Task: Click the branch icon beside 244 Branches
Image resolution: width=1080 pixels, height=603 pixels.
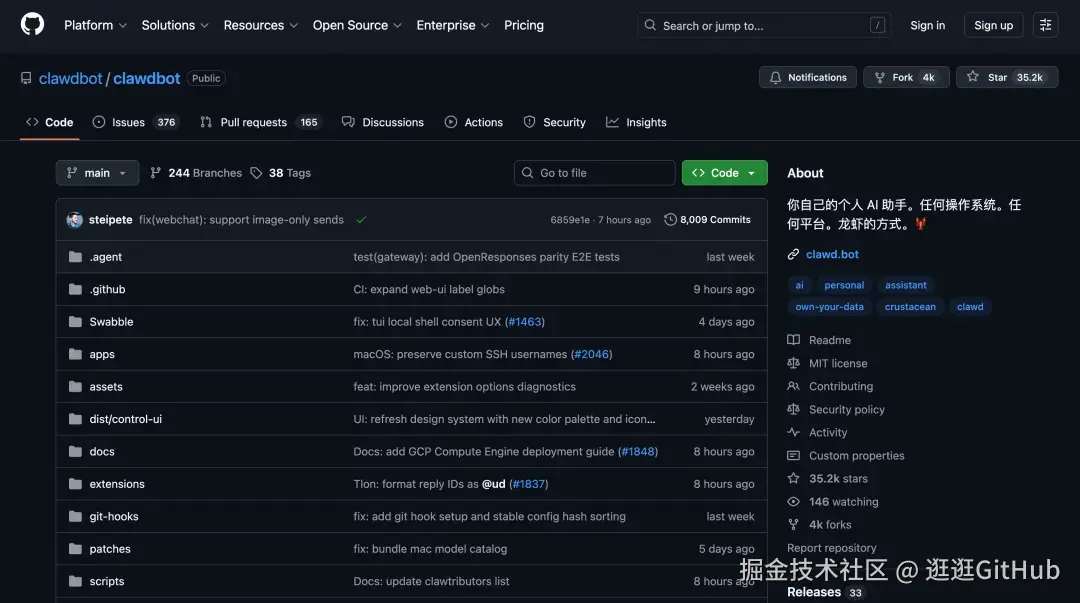Action: (x=156, y=173)
